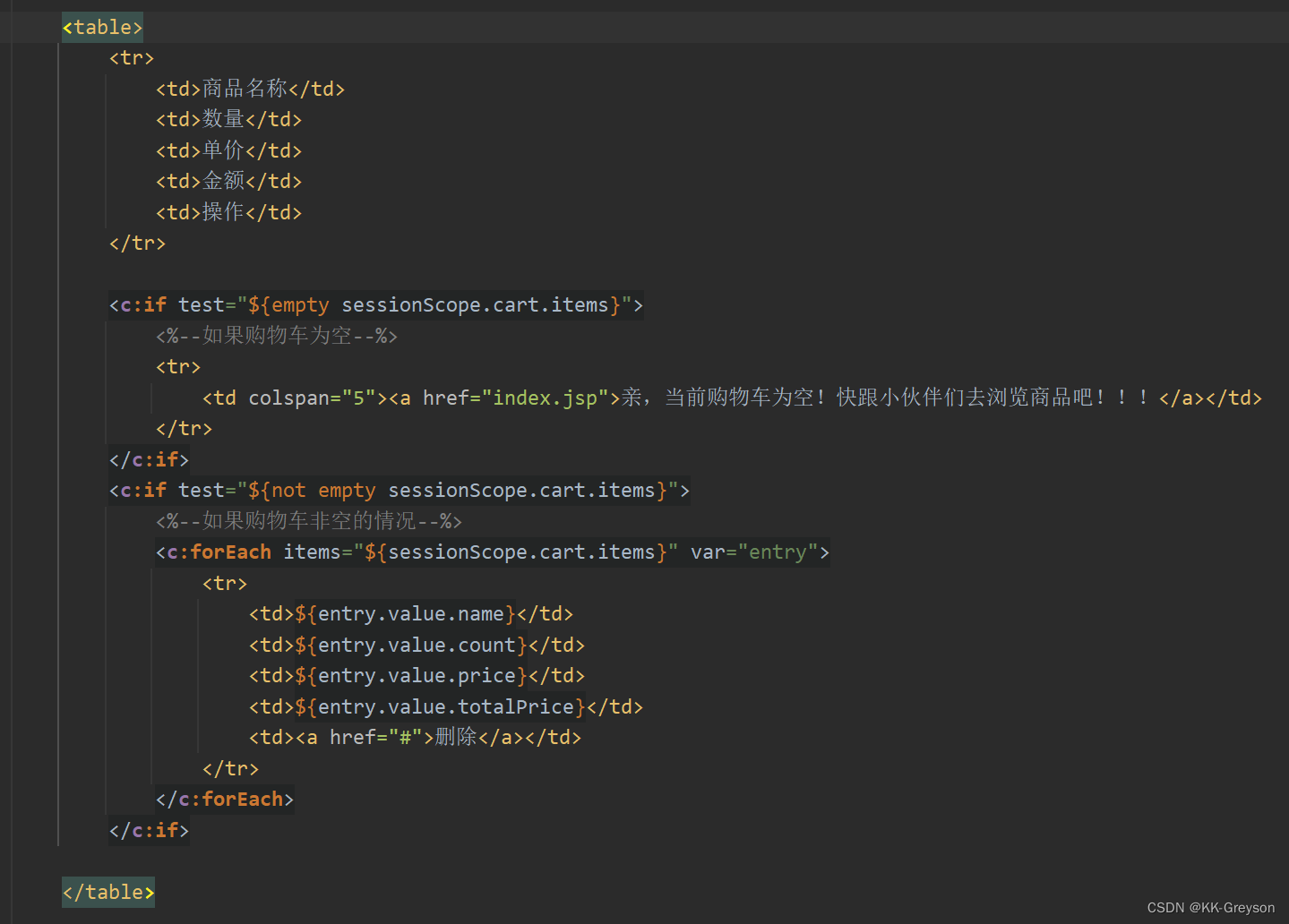This screenshot has width=1289, height=924.
Task: Click the comment 如果购物车非空的情况
Action: click(309, 521)
